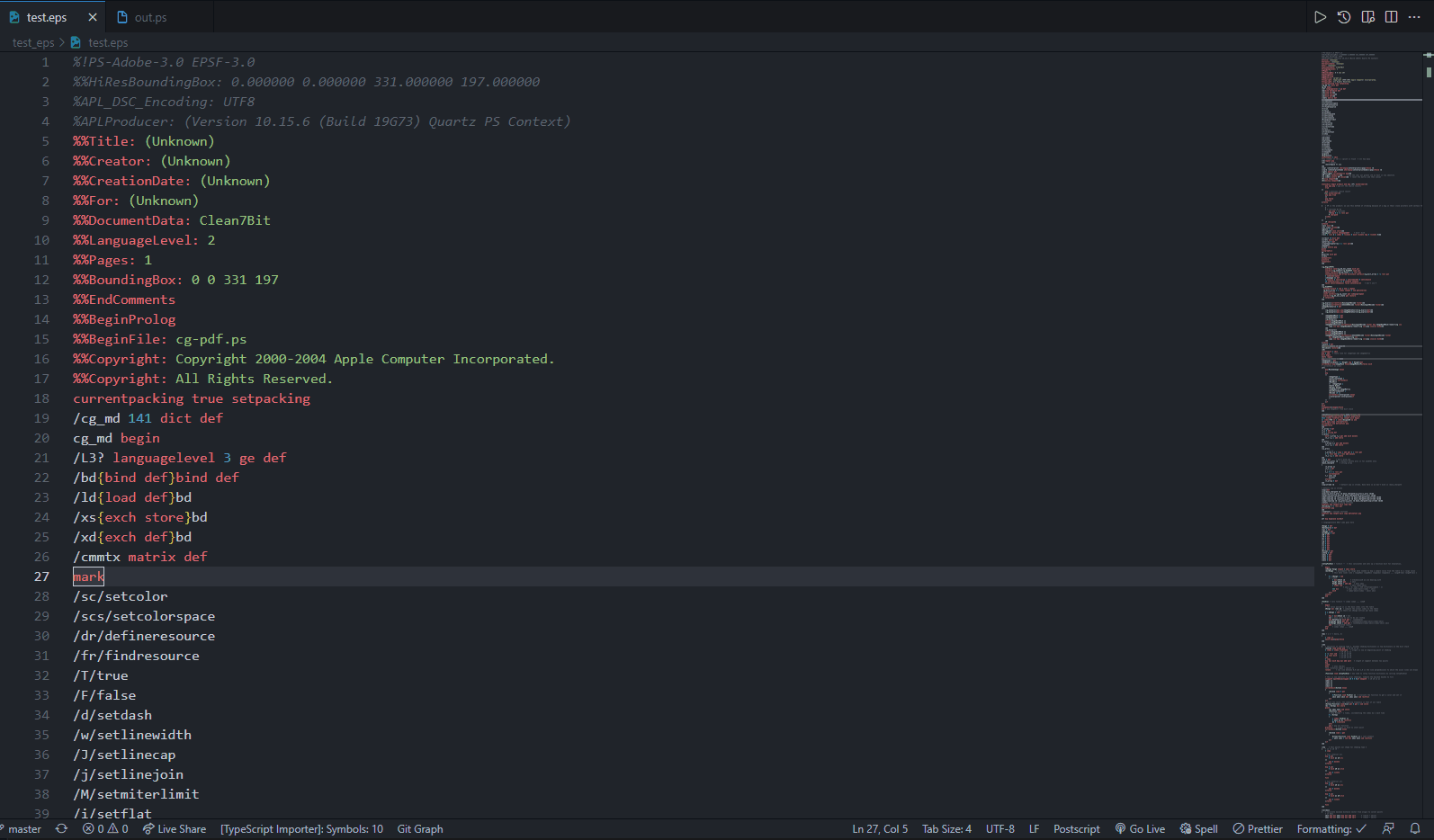Toggle Formatting checkmark in status bar
The height and width of the screenshot is (840, 1434).
1331,829
